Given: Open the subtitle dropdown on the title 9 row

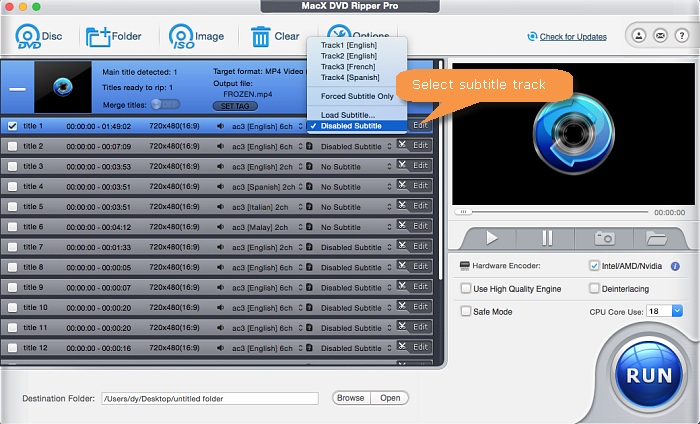Looking at the screenshot, I should 356,288.
